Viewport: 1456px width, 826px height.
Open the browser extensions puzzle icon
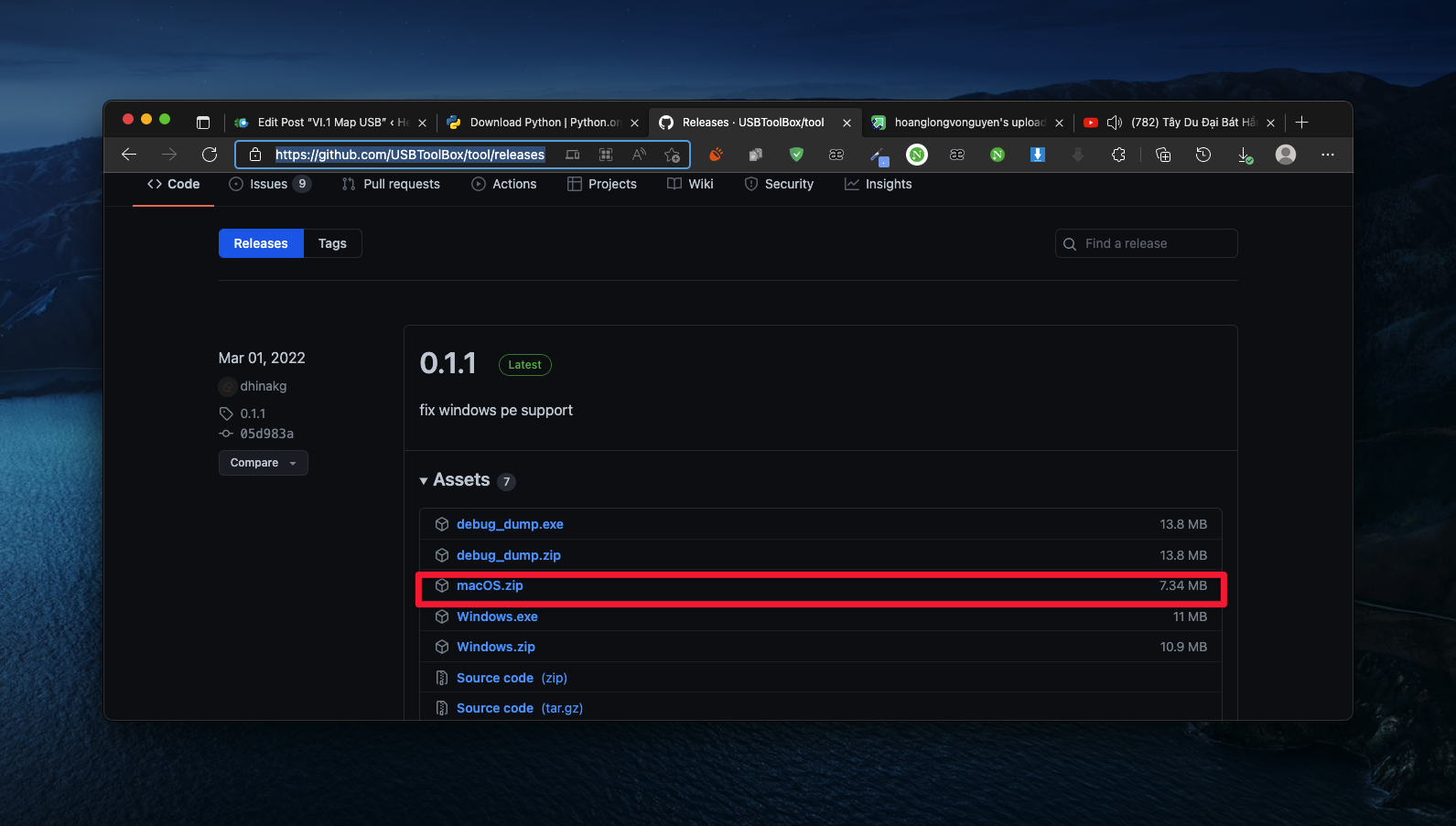tap(1118, 155)
